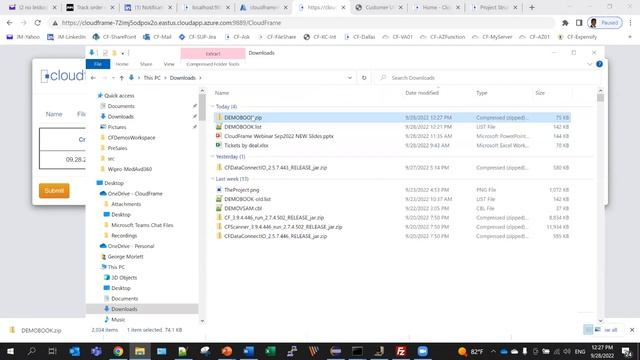
Task: Open CF-FileShare bookmark
Action: pyautogui.click(x=277, y=37)
